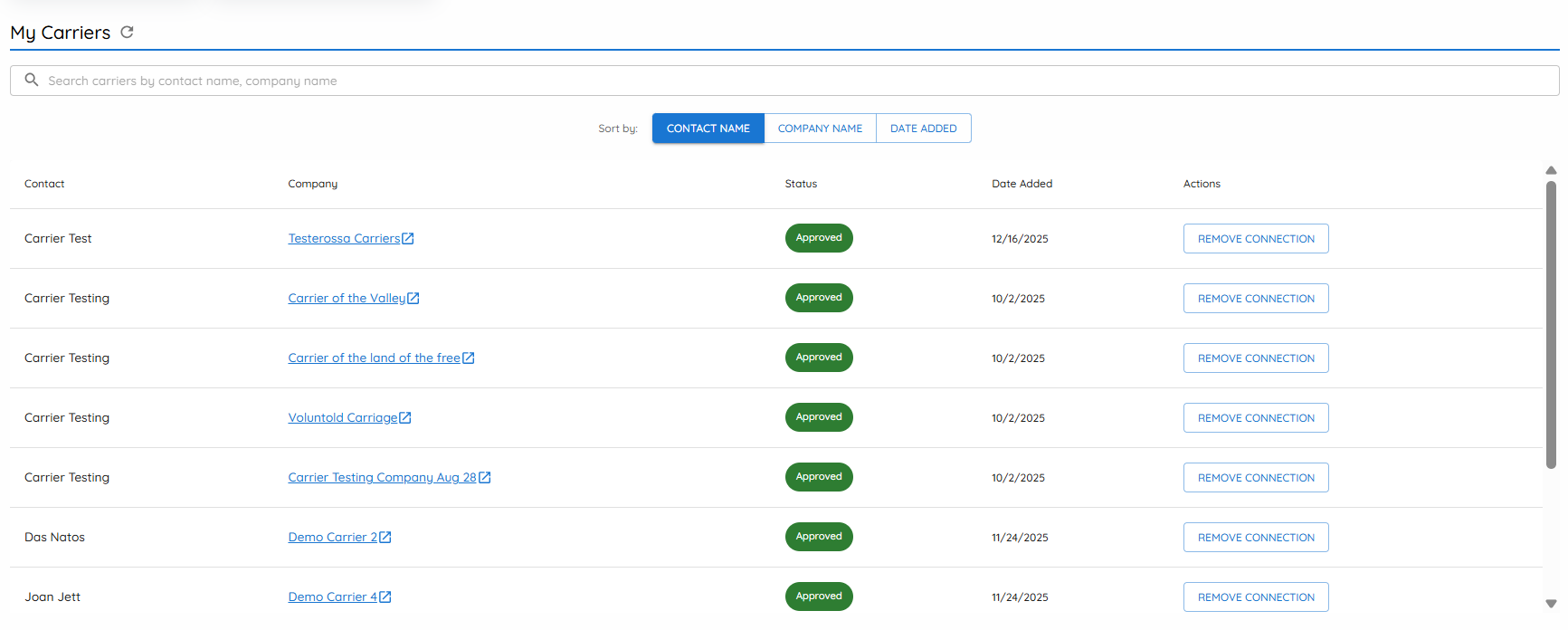Image resolution: width=1568 pixels, height=630 pixels.
Task: Sort carriers by Contact Name
Action: pos(708,129)
